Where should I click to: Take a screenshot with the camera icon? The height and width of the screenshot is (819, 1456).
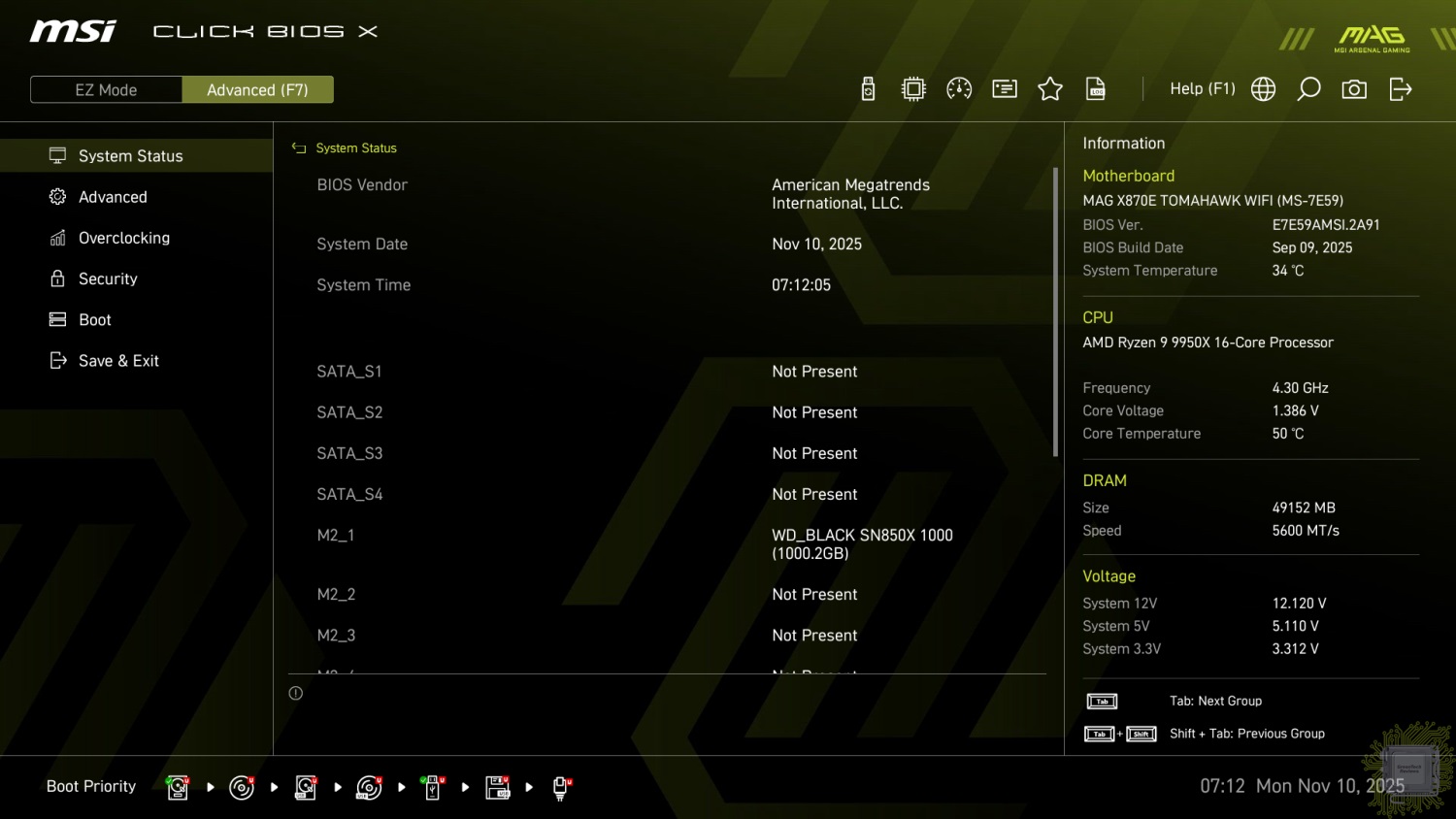[1354, 89]
